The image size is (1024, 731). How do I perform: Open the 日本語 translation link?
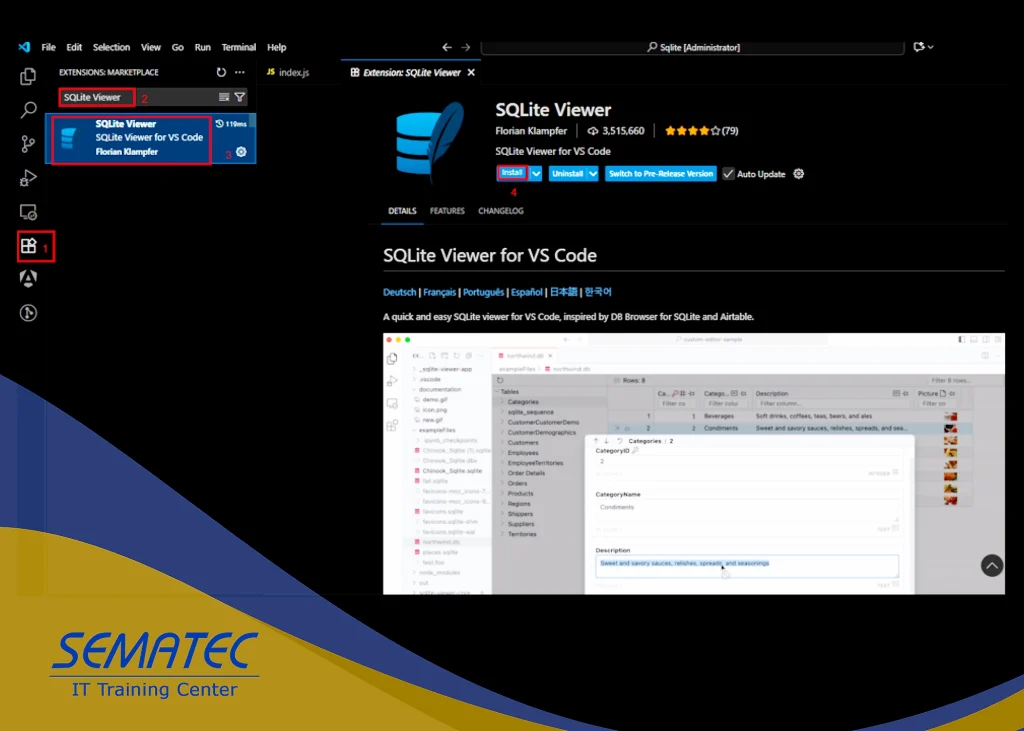tap(563, 292)
